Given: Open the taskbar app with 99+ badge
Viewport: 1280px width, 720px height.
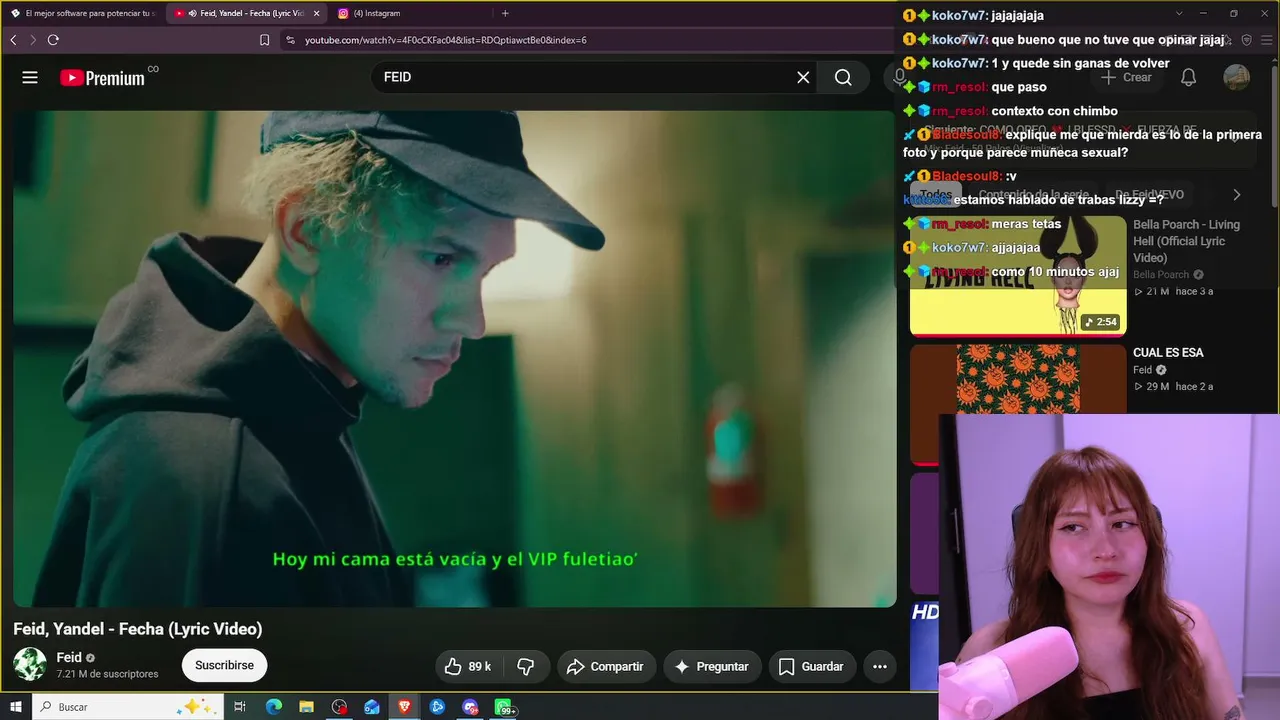Looking at the screenshot, I should tap(503, 707).
